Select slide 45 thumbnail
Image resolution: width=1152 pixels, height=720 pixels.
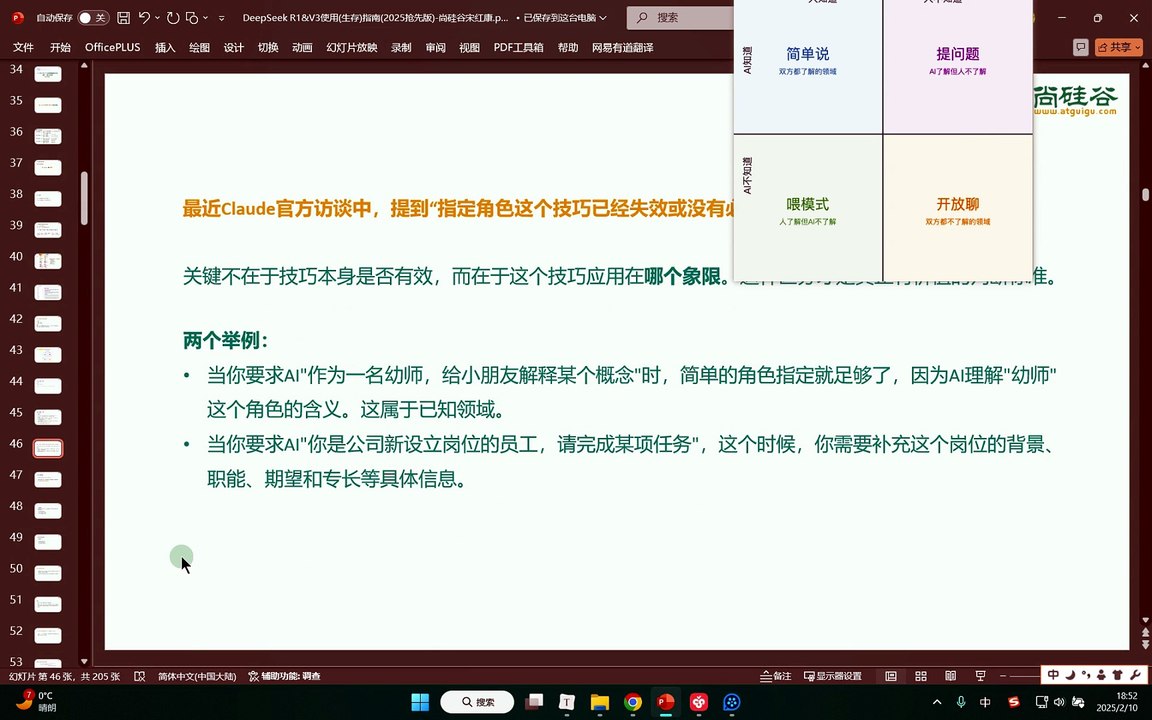tap(48, 417)
